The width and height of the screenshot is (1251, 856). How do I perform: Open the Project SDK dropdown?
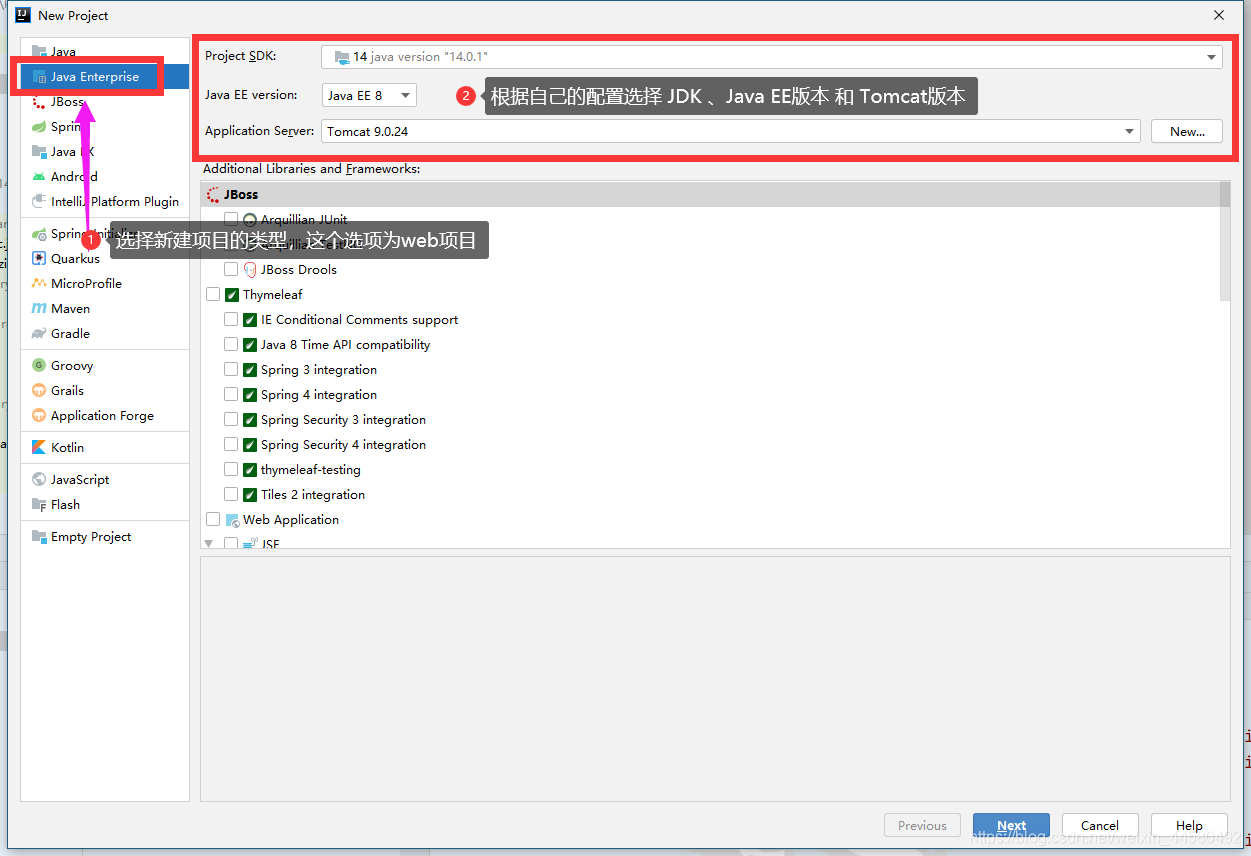click(772, 57)
